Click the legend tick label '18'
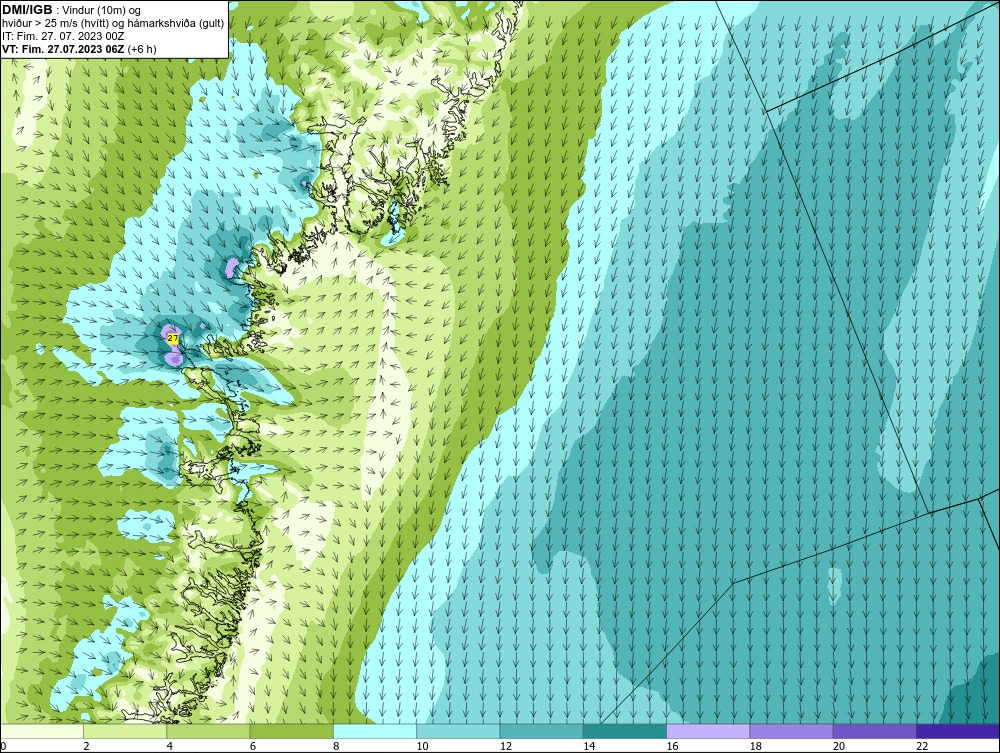The width and height of the screenshot is (1000, 753). coord(756,746)
